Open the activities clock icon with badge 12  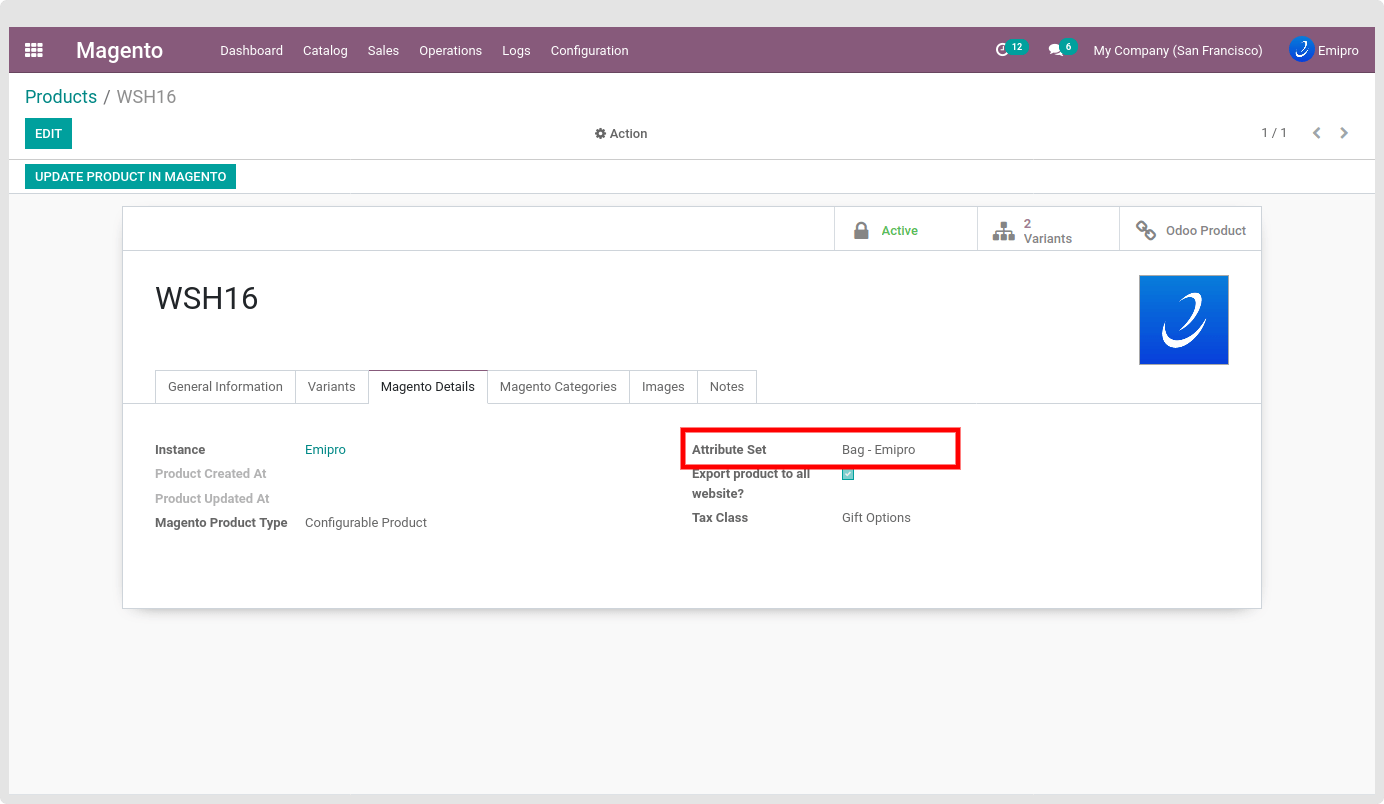pos(1003,50)
